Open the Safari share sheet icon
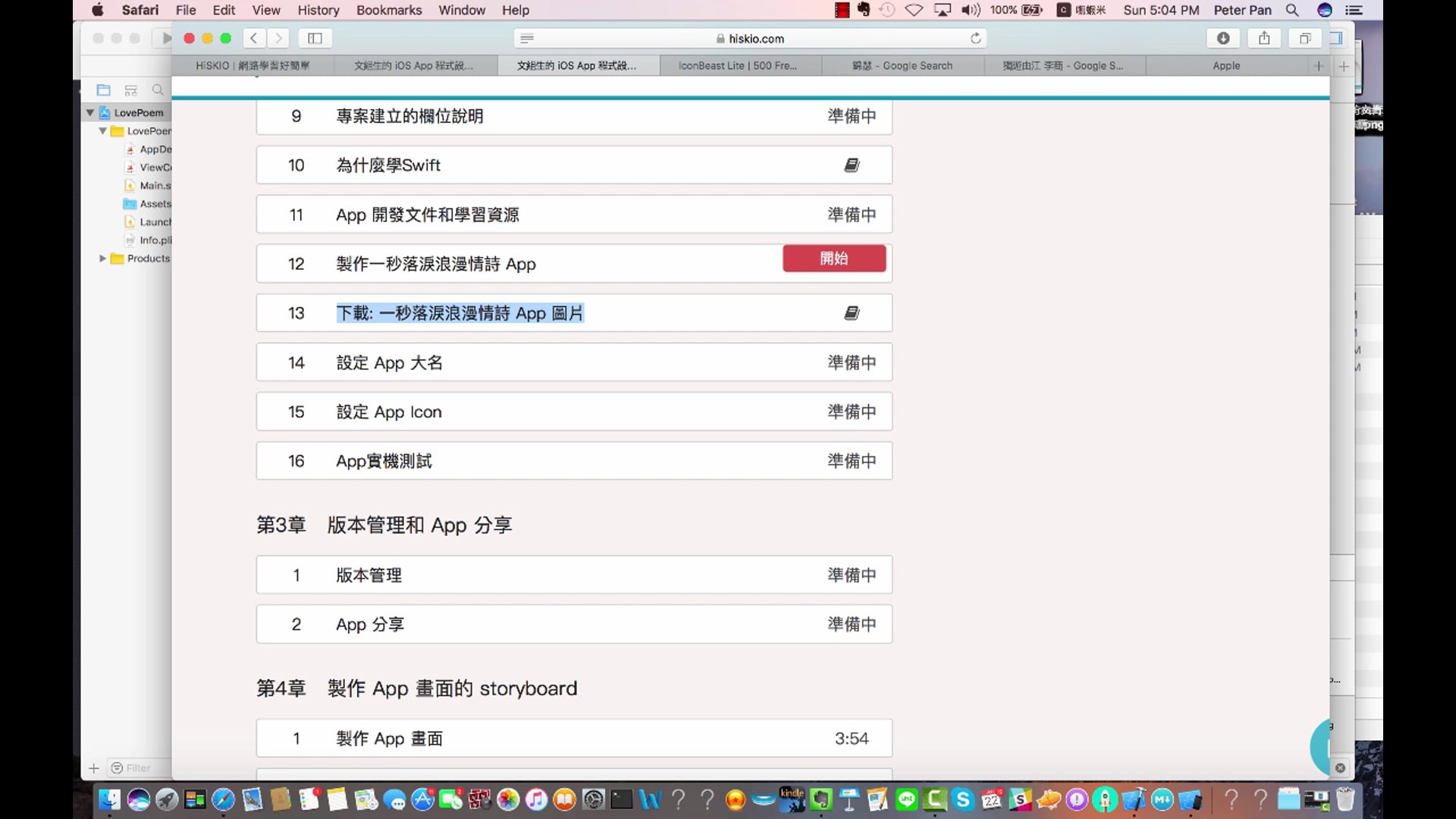Image resolution: width=1456 pixels, height=819 pixels. [x=1263, y=38]
